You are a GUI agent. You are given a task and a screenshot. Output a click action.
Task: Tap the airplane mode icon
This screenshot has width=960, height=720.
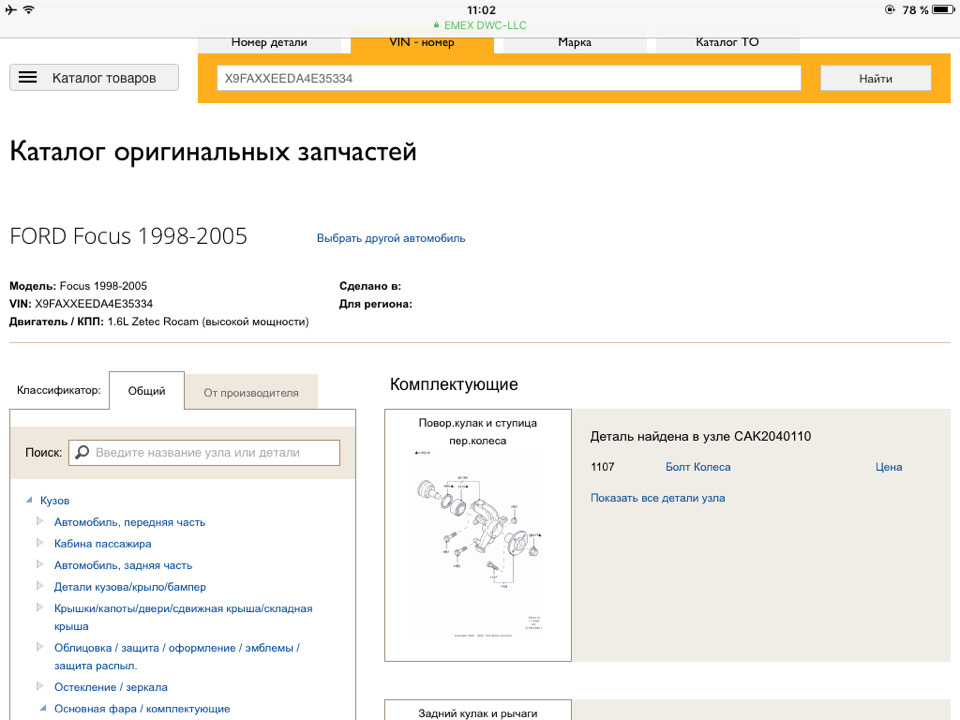click(11, 9)
